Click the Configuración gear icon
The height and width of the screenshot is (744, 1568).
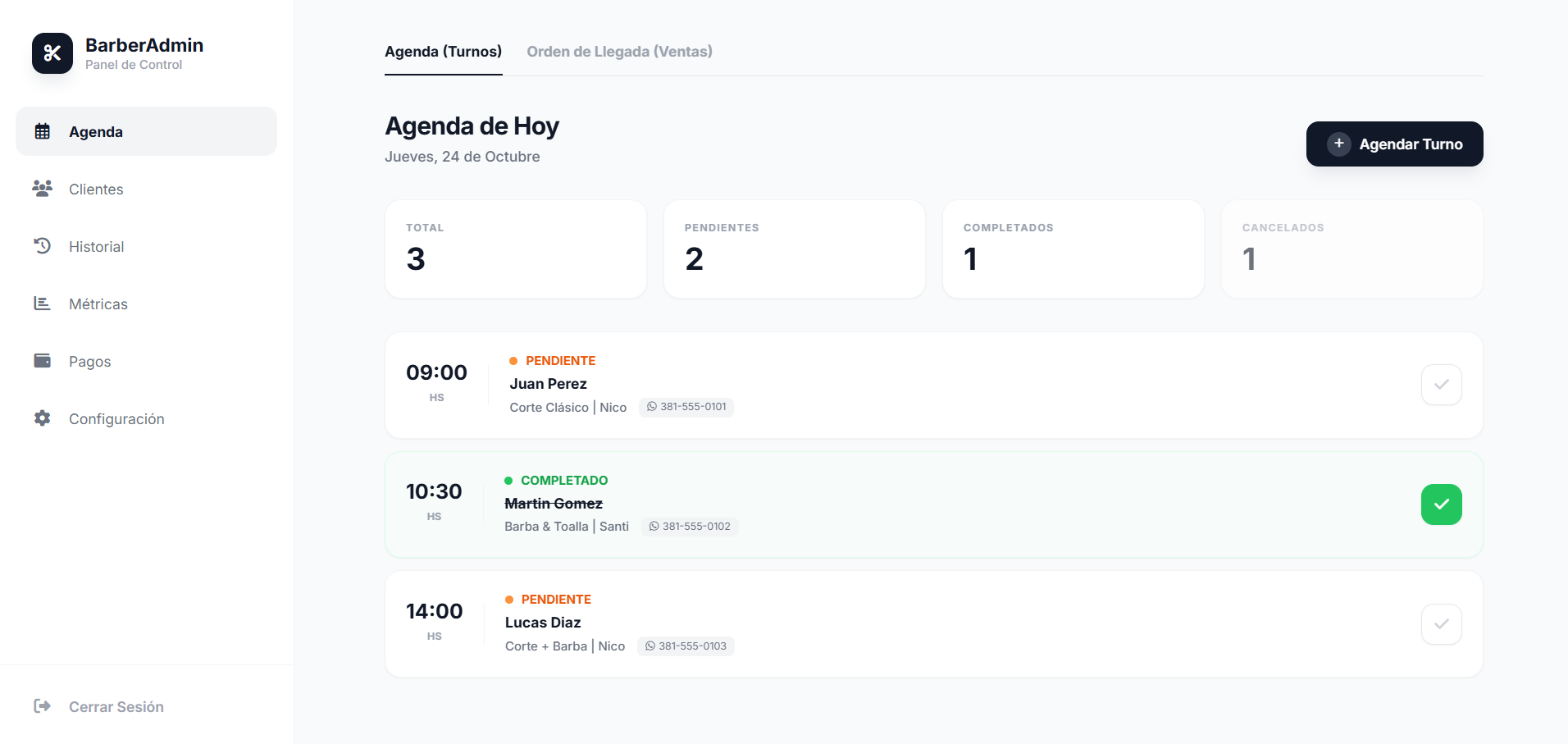tap(43, 418)
